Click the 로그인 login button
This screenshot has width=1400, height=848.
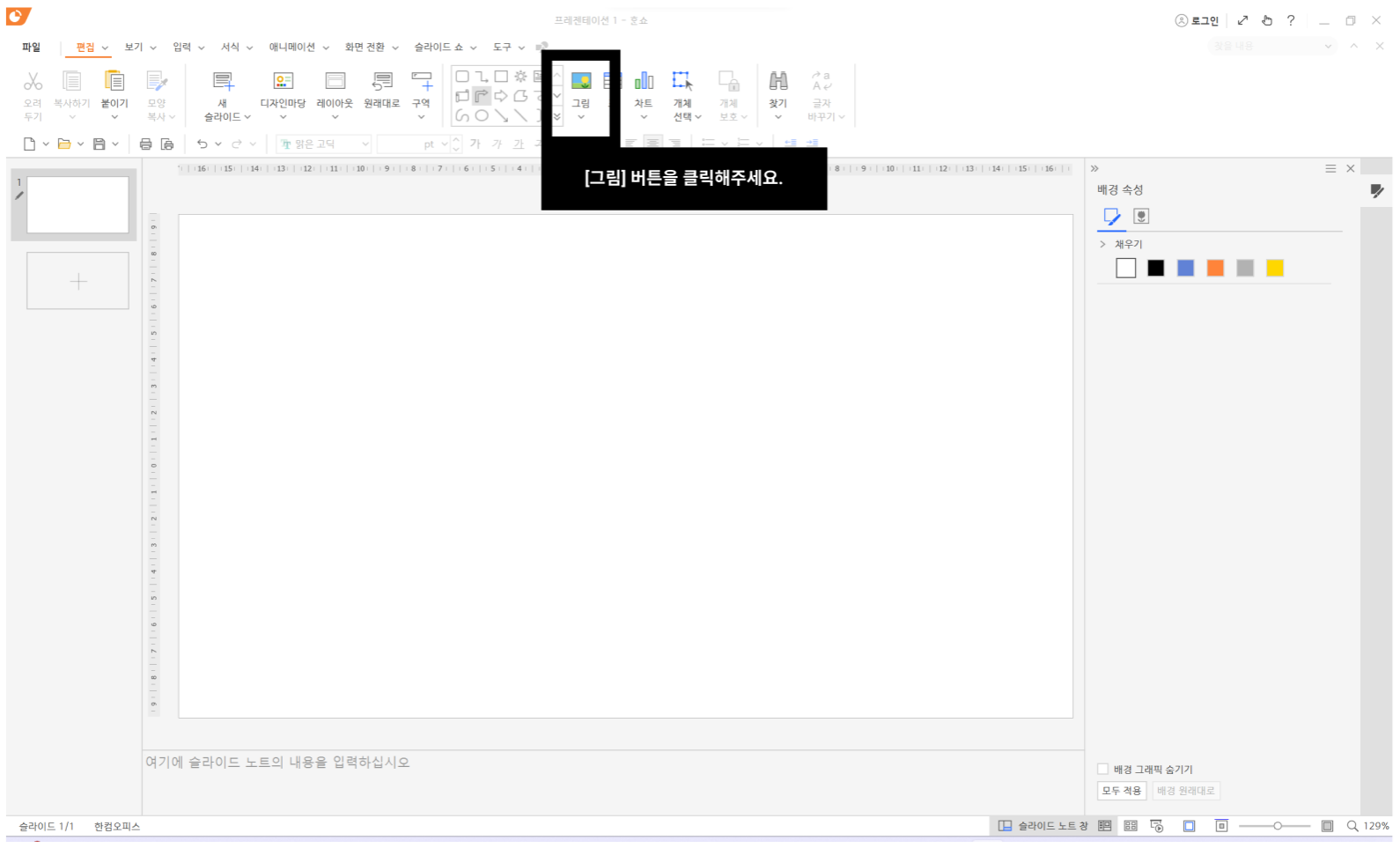(1197, 20)
